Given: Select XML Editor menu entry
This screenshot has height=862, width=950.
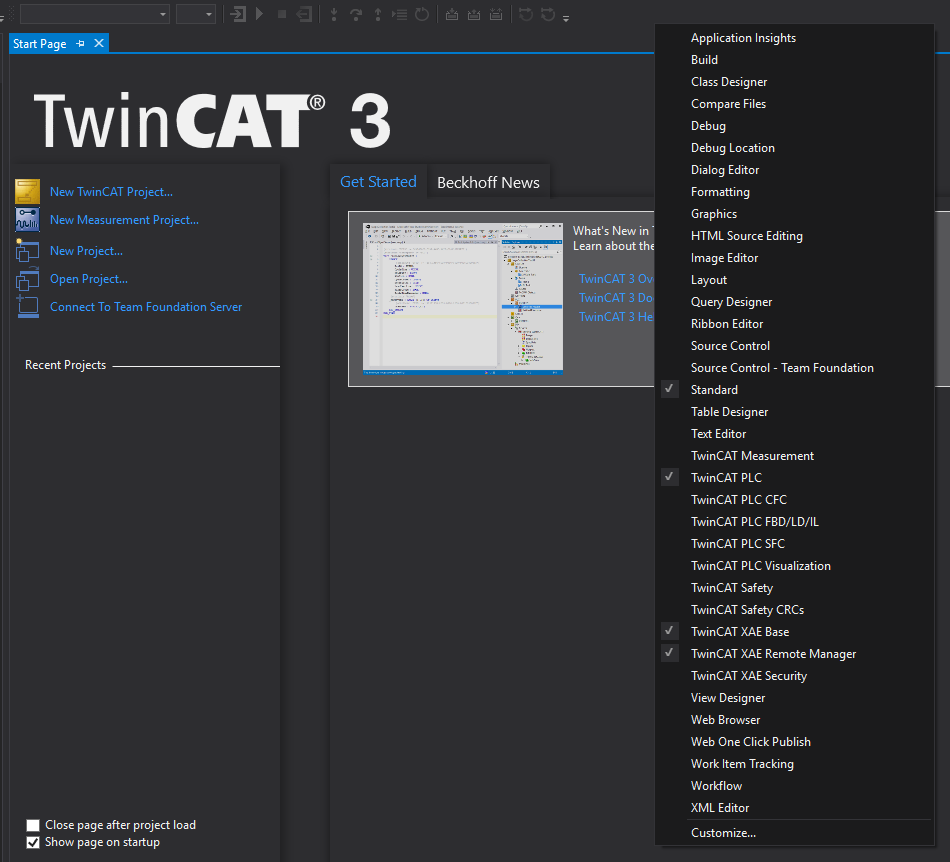Looking at the screenshot, I should click(794, 807).
